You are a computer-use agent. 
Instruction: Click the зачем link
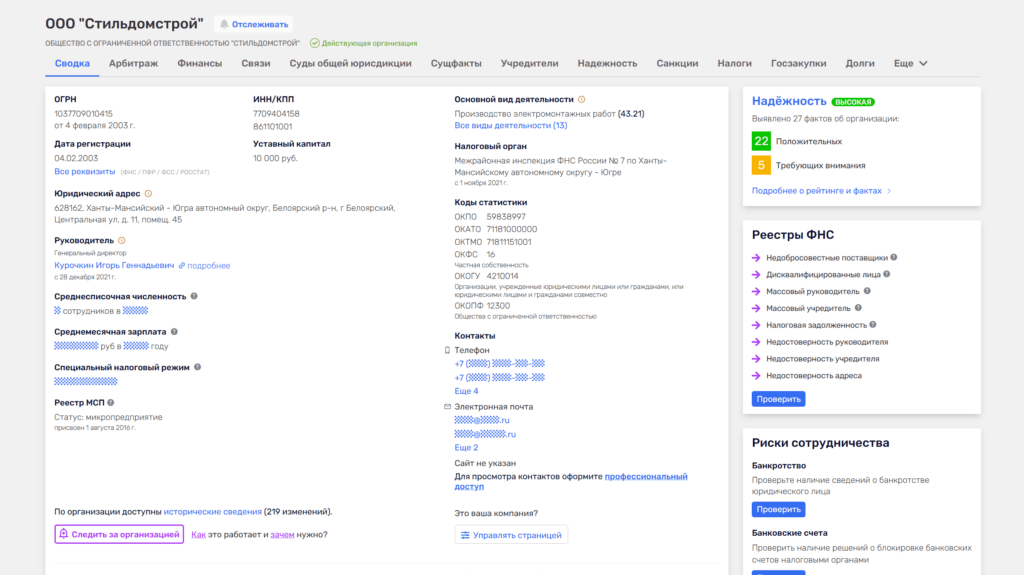click(282, 534)
